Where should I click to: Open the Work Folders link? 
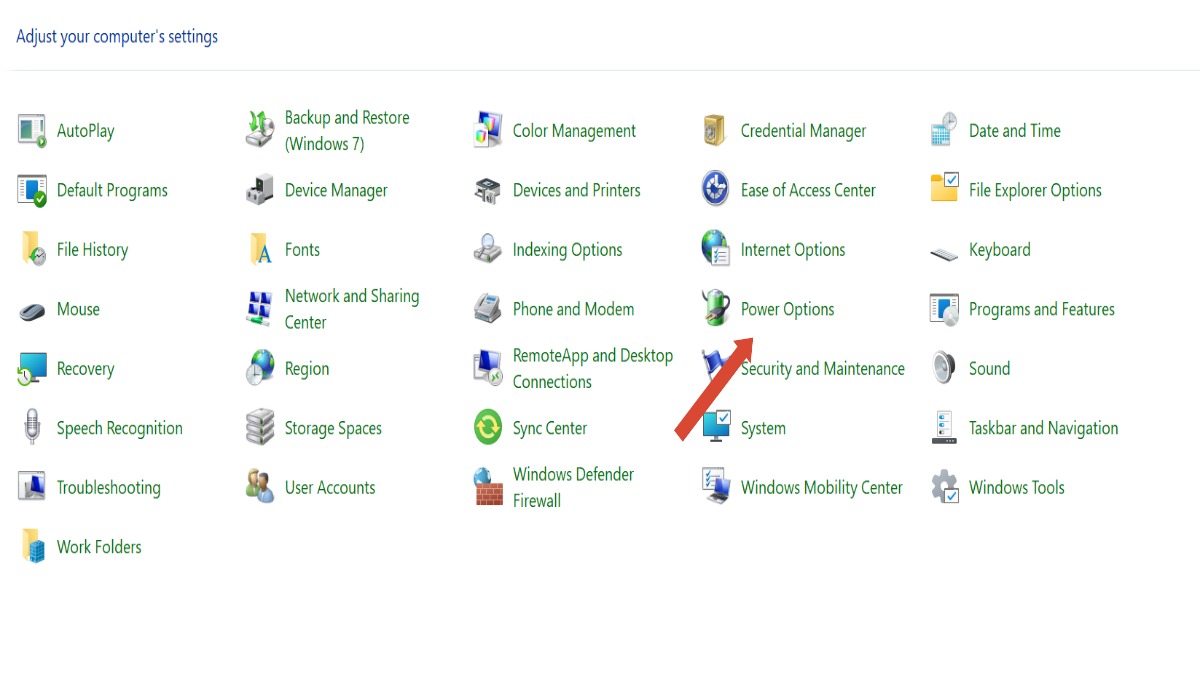click(x=99, y=547)
